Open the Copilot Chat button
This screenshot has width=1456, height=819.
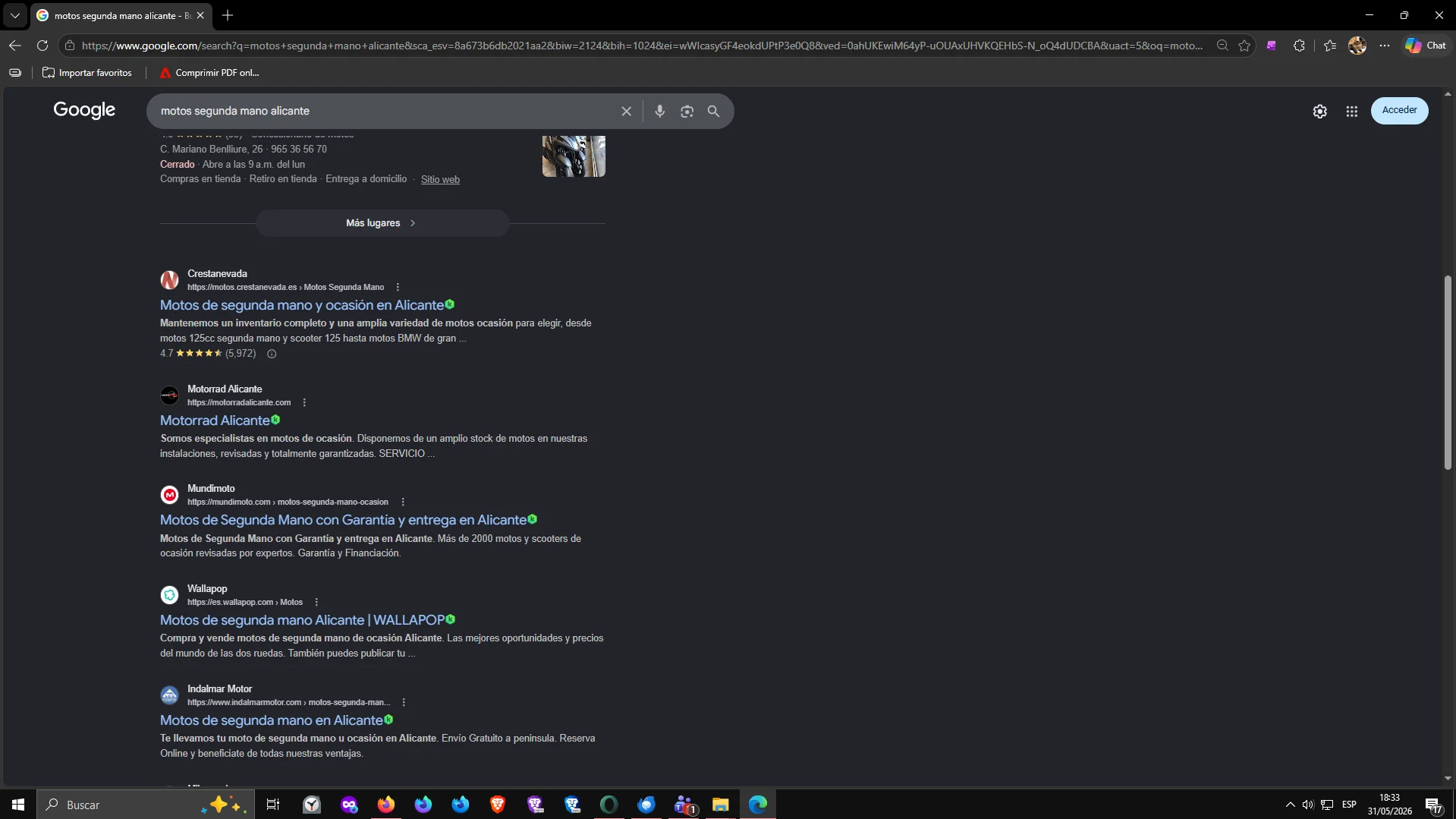tap(1426, 46)
